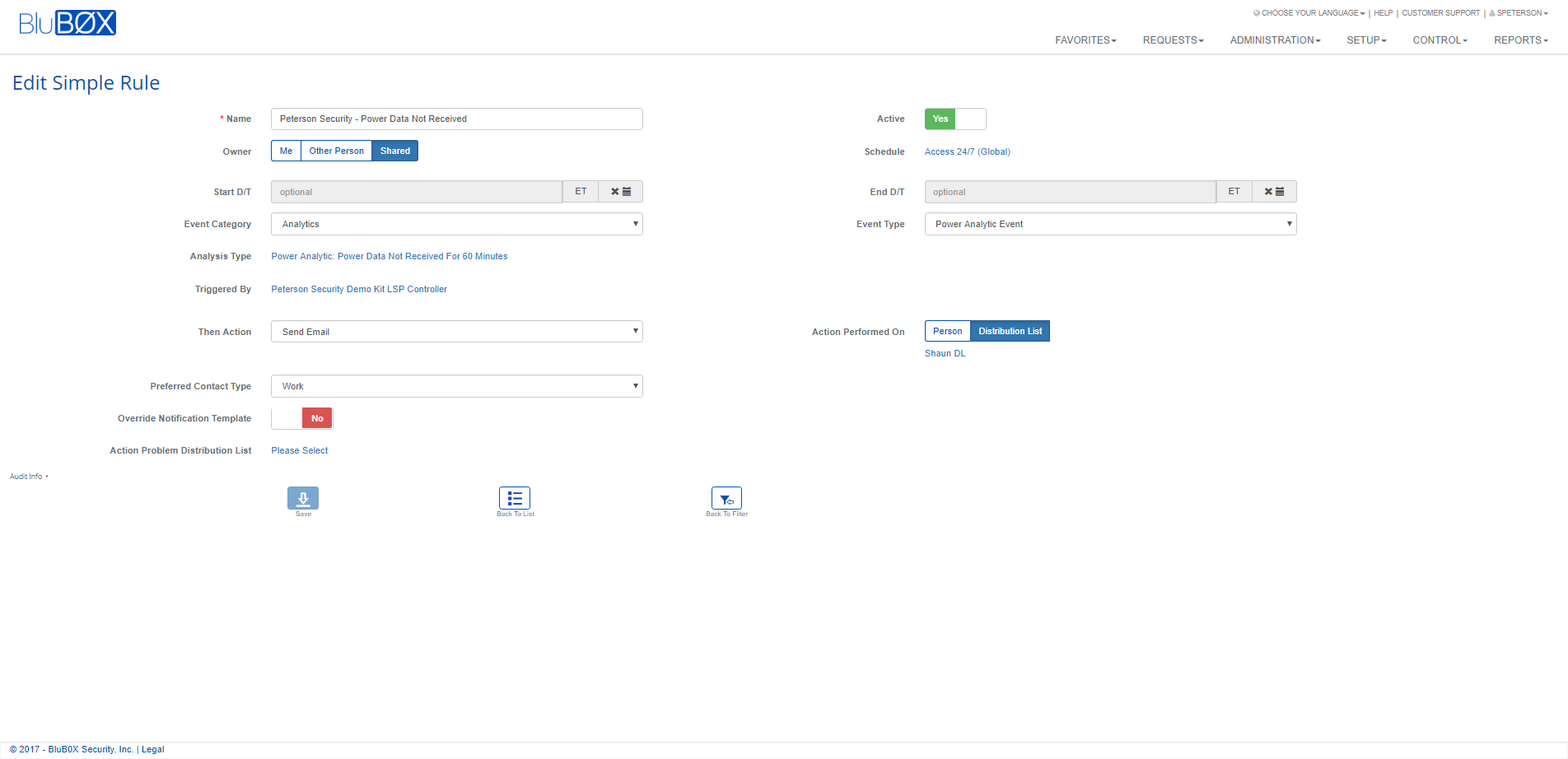The height and width of the screenshot is (759, 1568).
Task: Open the Administration menu
Action: click(x=1275, y=40)
